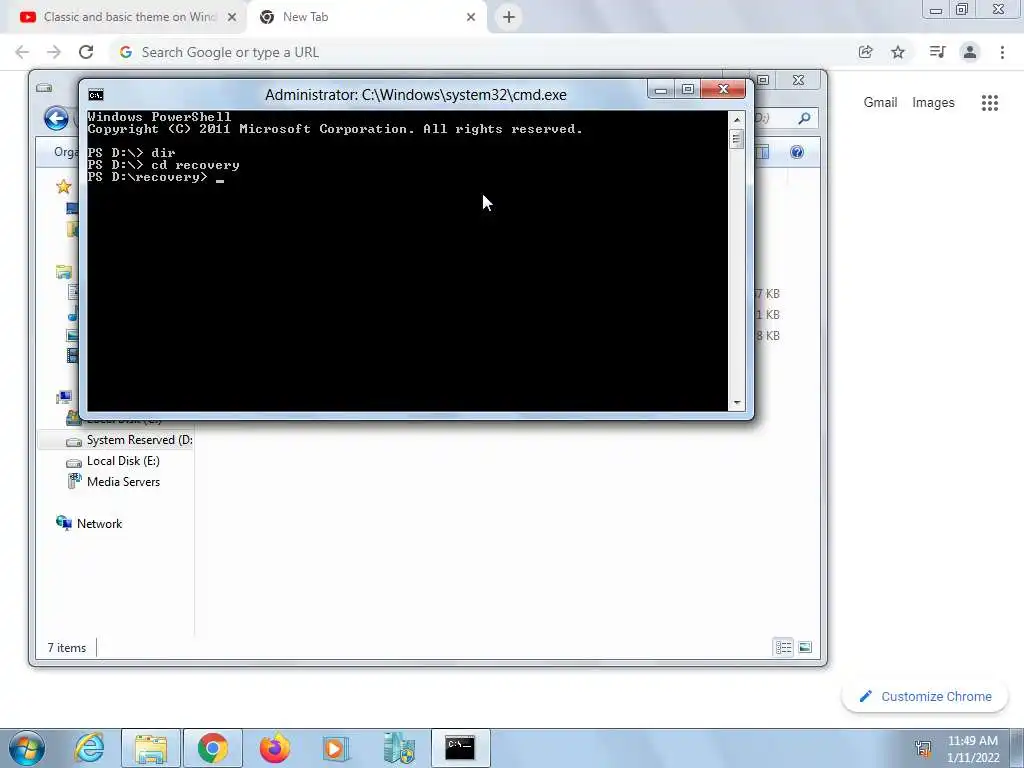Share this page from the address bar

coord(866,52)
